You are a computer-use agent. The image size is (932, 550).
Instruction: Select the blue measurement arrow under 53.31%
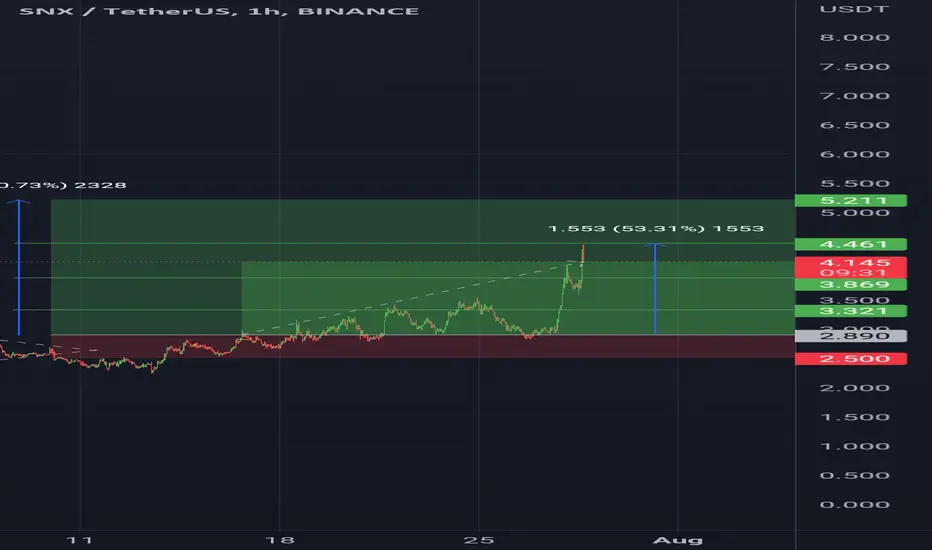pos(655,289)
